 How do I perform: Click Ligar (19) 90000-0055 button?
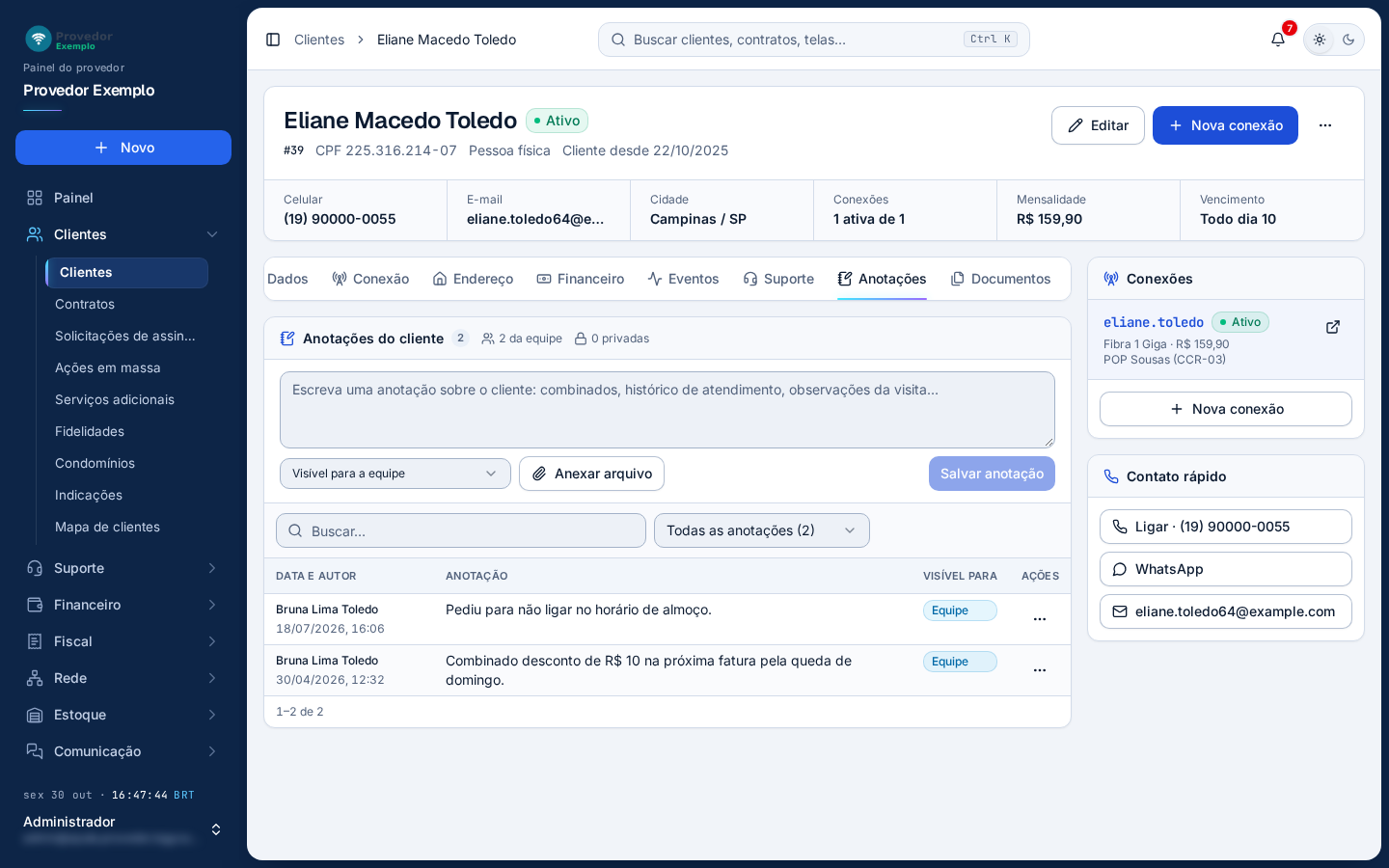[1226, 527]
